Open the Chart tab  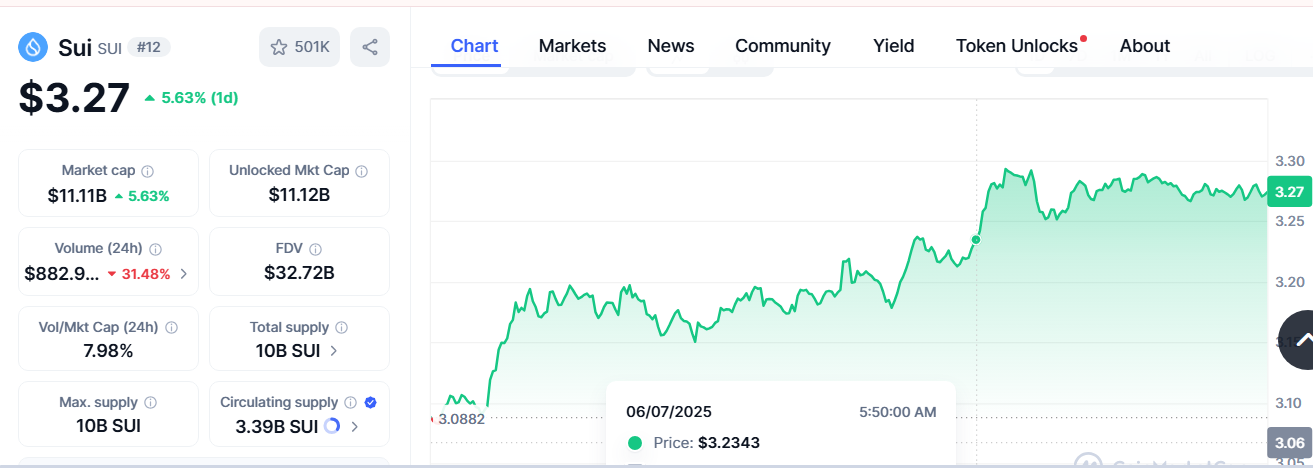pyautogui.click(x=474, y=46)
